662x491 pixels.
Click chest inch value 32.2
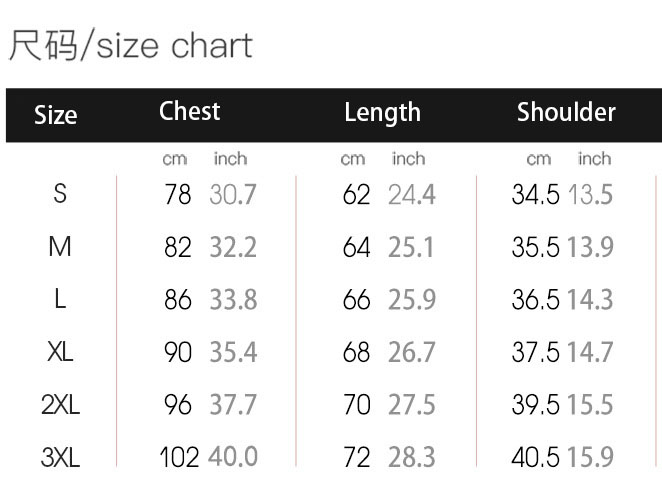233,247
